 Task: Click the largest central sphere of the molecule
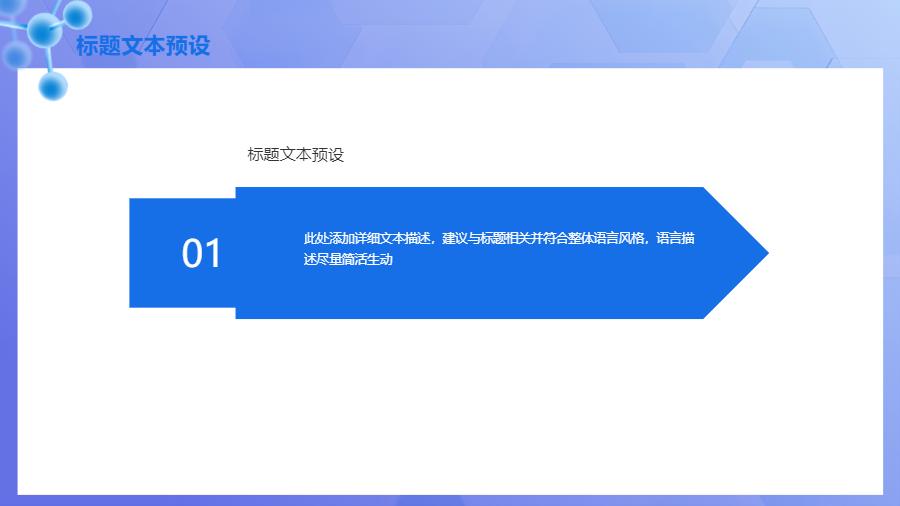pyautogui.click(x=44, y=32)
